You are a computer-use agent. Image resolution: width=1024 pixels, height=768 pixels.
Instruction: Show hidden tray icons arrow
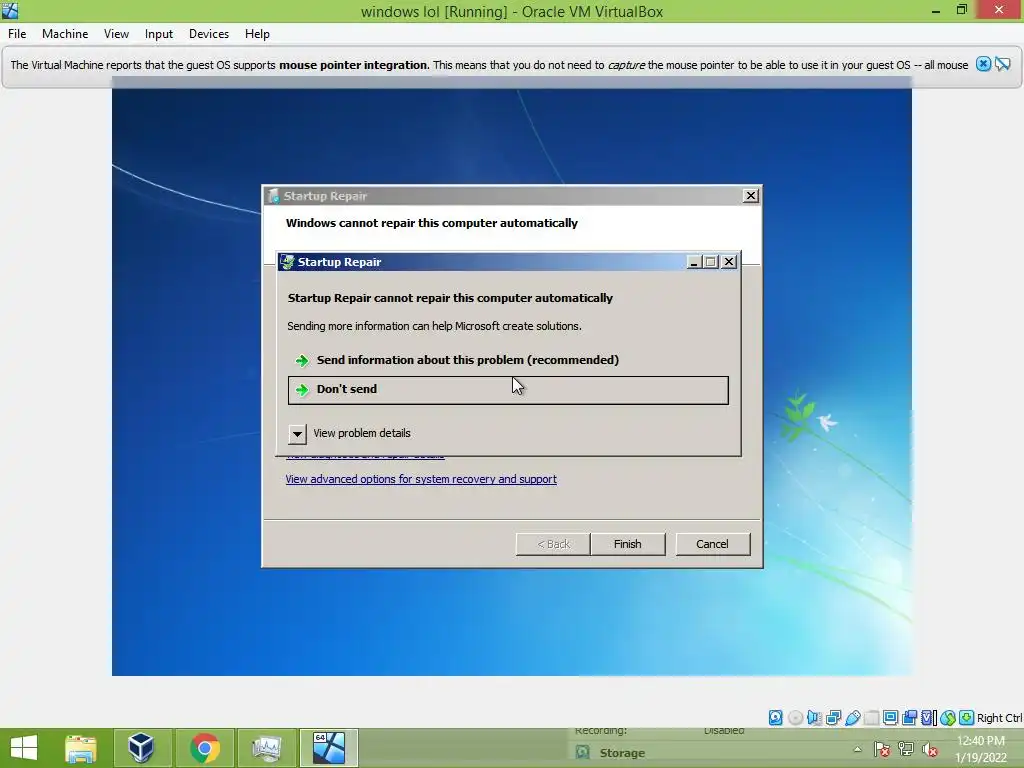pyautogui.click(x=857, y=750)
